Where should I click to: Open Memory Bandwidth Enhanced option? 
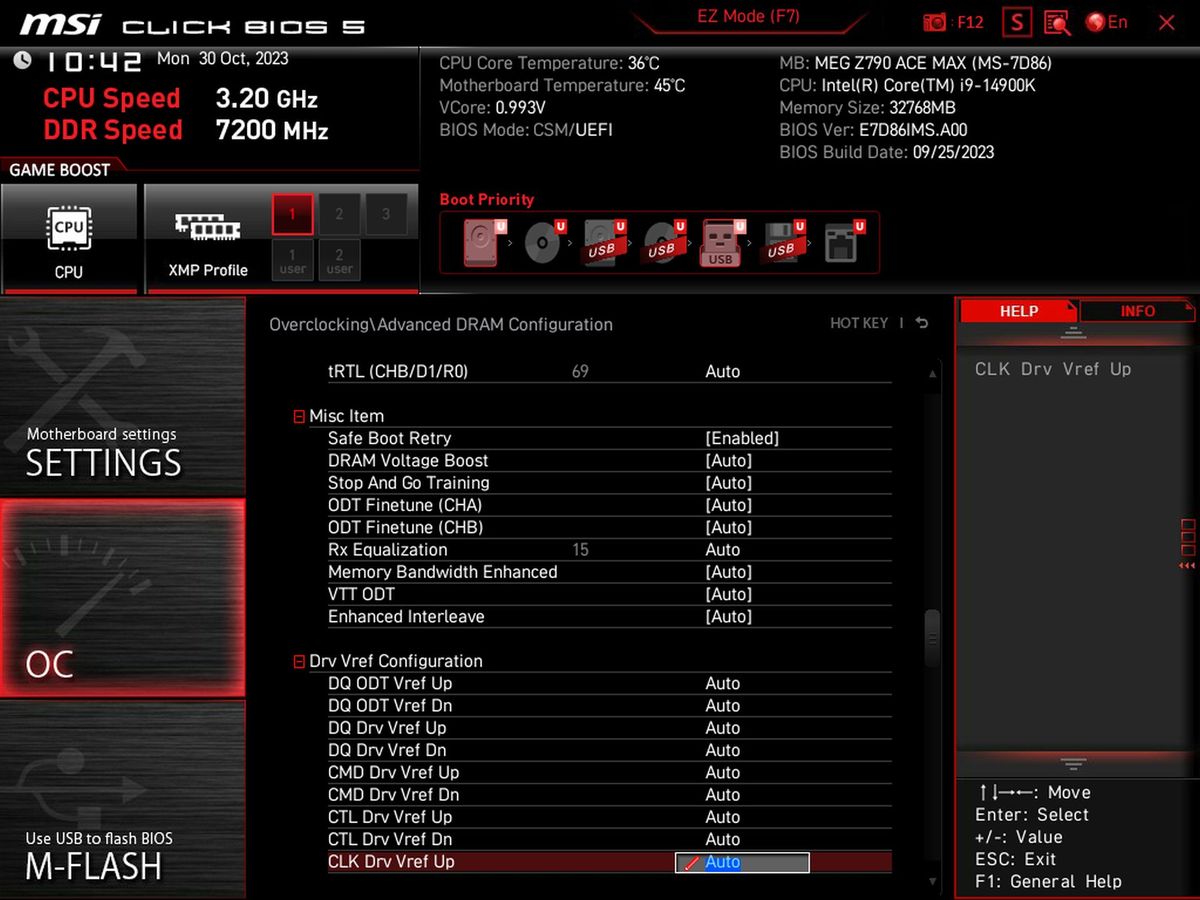pyautogui.click(x=609, y=572)
